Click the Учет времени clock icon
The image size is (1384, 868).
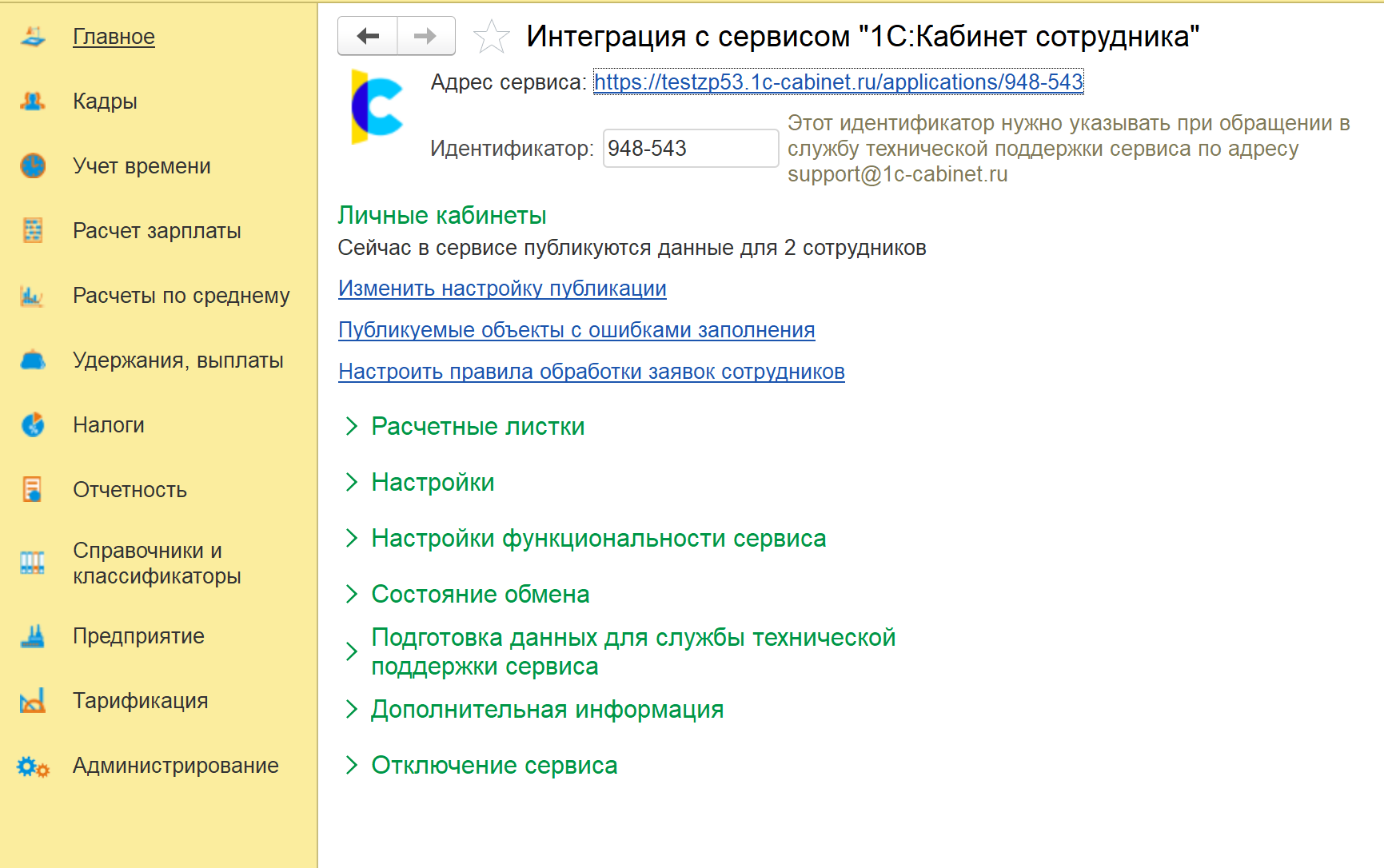(33, 166)
